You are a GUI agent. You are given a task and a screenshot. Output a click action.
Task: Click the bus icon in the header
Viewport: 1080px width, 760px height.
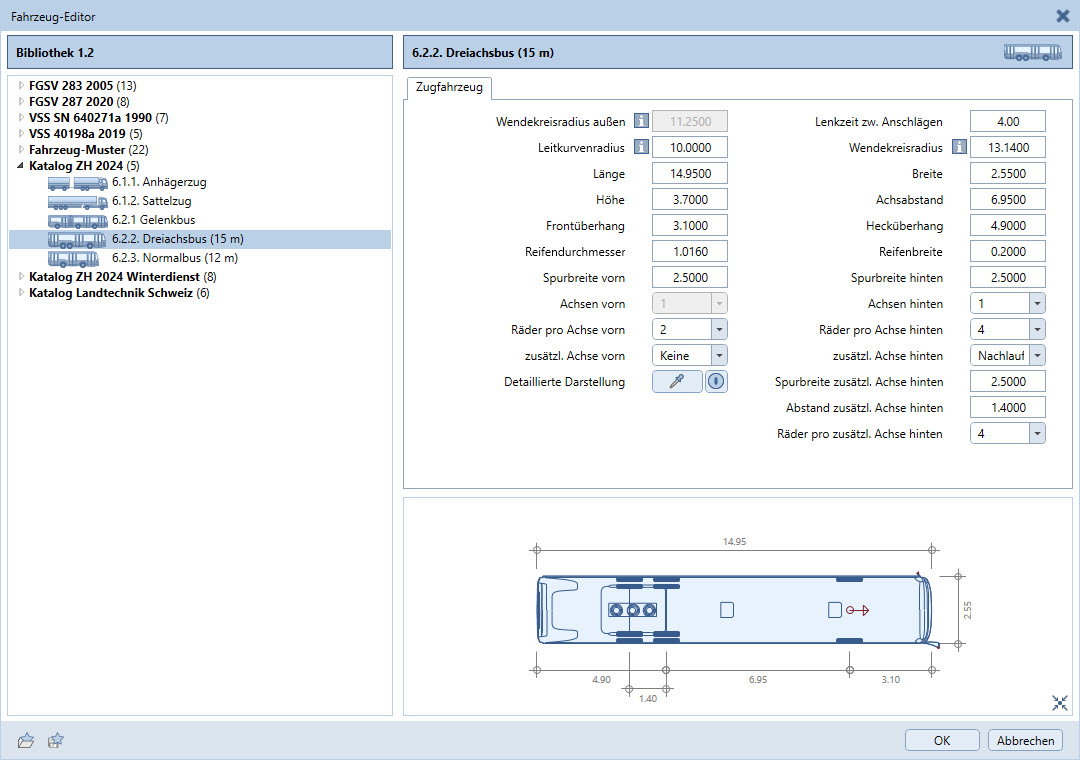click(1032, 53)
